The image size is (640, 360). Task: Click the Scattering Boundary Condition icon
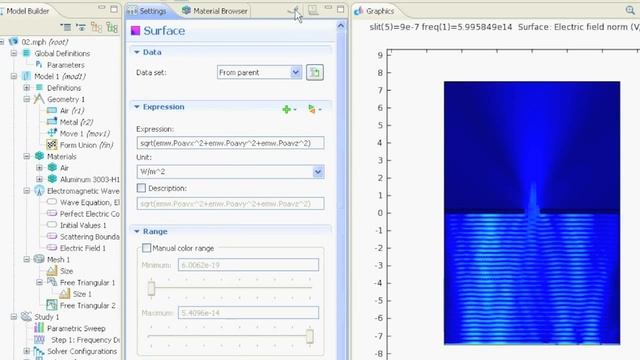point(52,236)
